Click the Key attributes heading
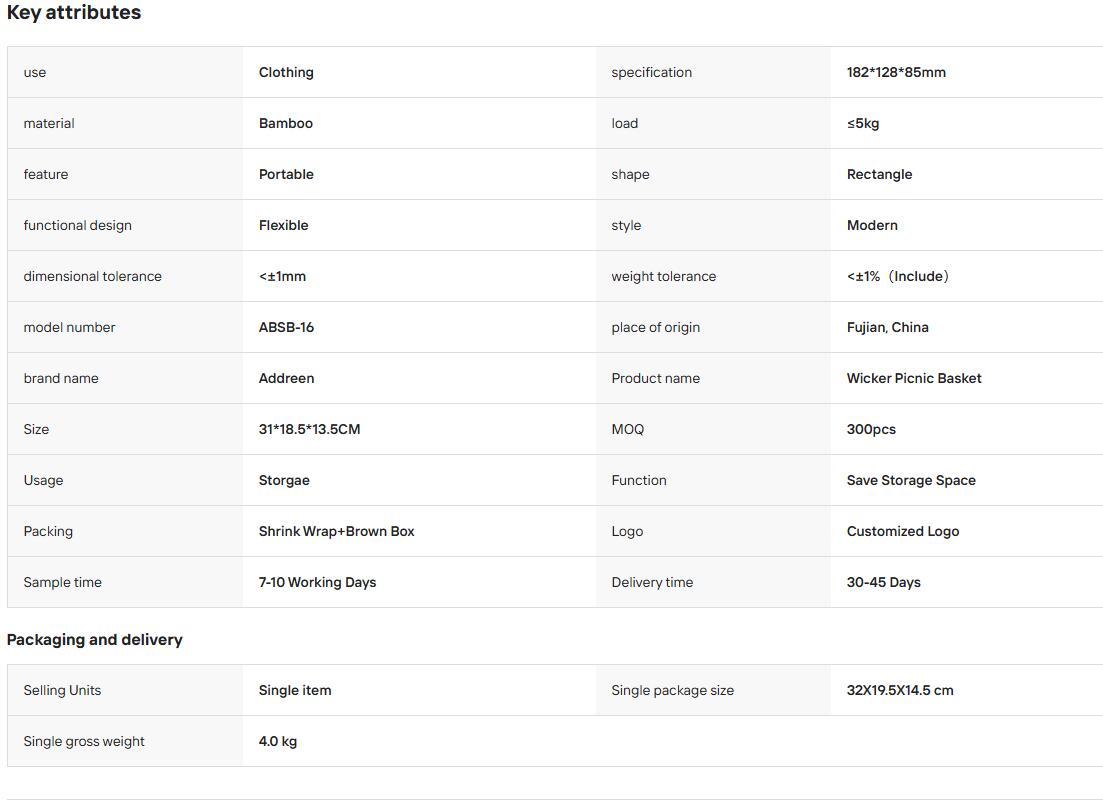 pos(74,13)
